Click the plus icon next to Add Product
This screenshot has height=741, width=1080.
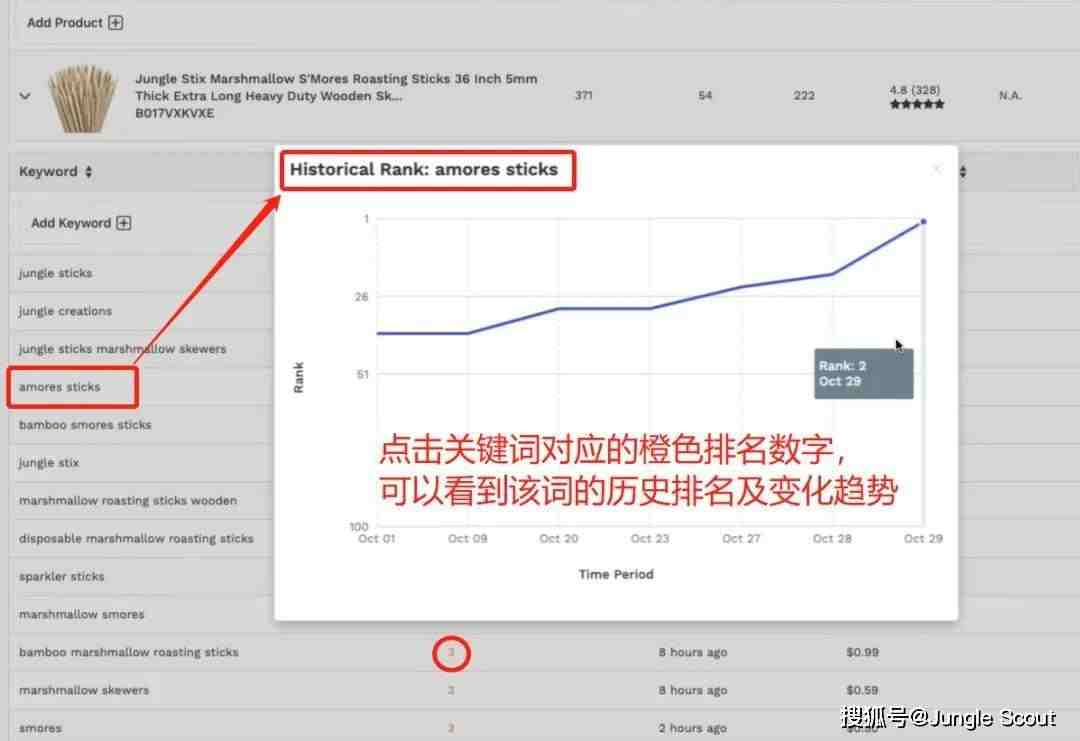116,23
